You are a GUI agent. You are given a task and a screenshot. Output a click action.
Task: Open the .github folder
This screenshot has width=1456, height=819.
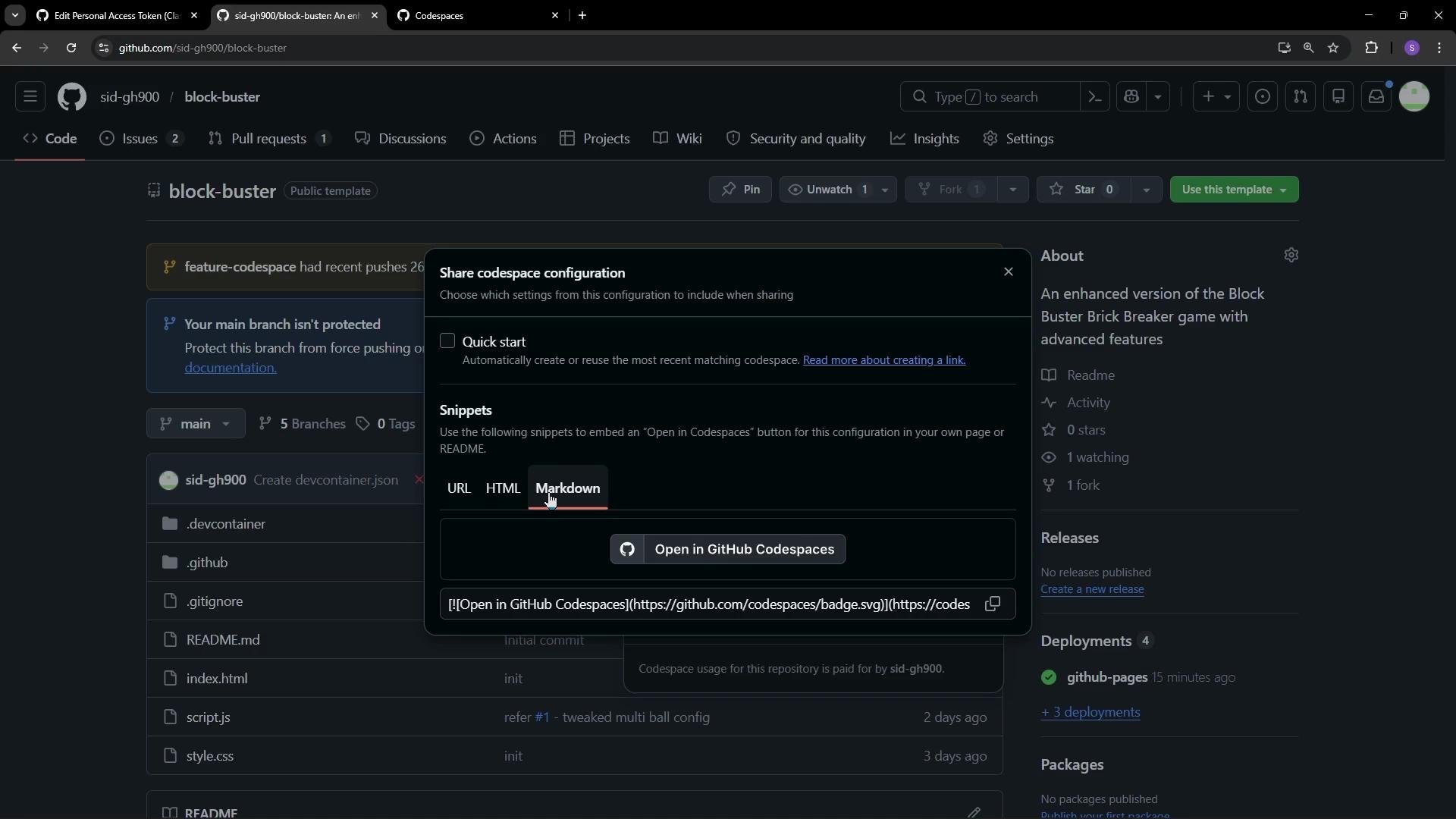coord(207,563)
